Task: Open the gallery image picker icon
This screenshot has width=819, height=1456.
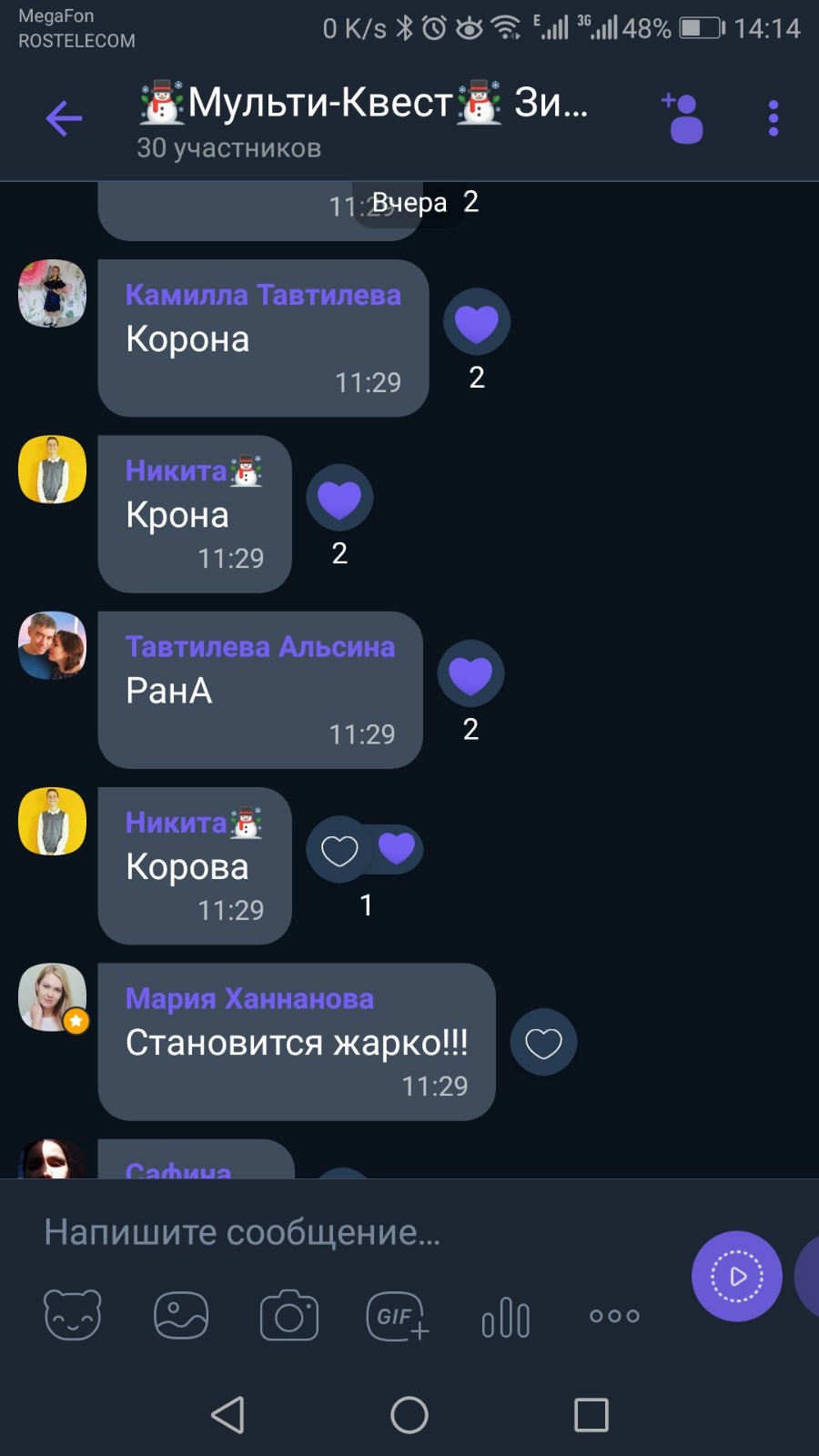Action: pyautogui.click(x=181, y=1315)
